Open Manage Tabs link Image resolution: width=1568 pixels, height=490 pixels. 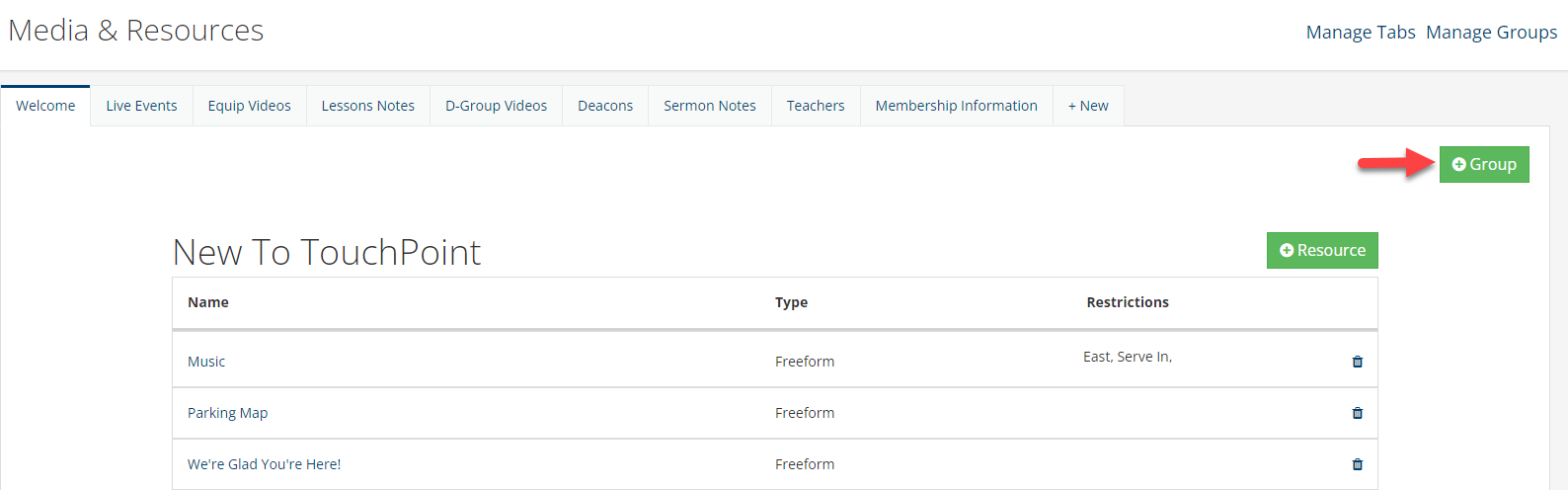1361,33
